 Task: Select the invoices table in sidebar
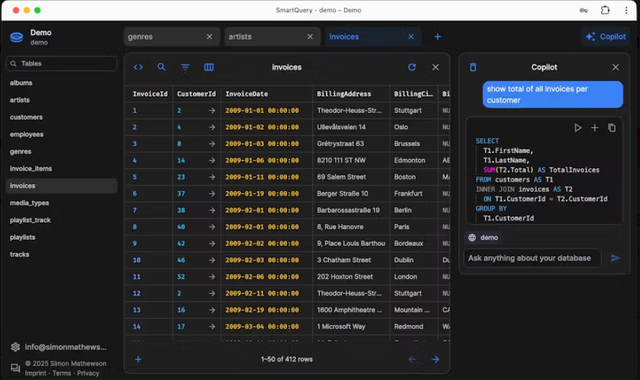pyautogui.click(x=62, y=186)
